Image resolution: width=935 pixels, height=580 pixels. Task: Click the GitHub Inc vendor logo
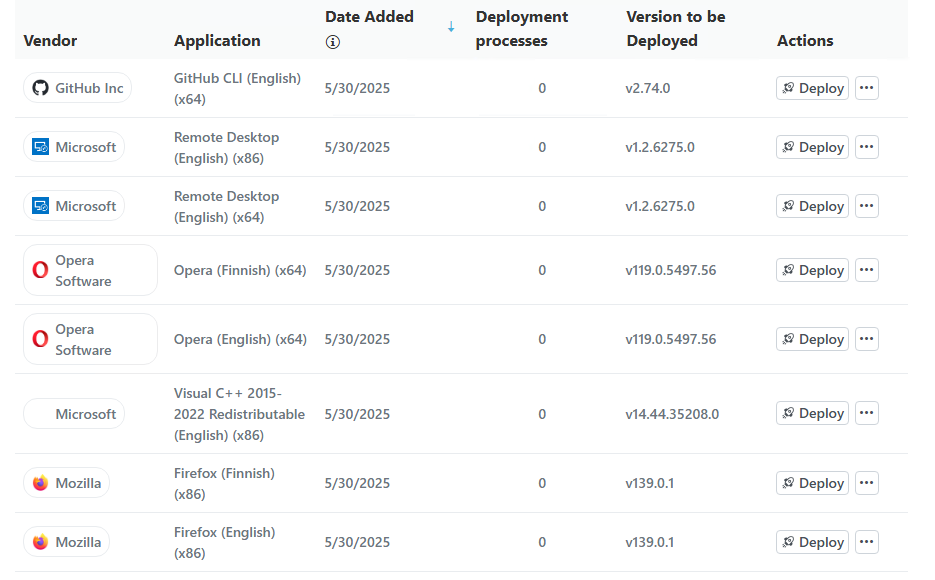pyautogui.click(x=40, y=88)
